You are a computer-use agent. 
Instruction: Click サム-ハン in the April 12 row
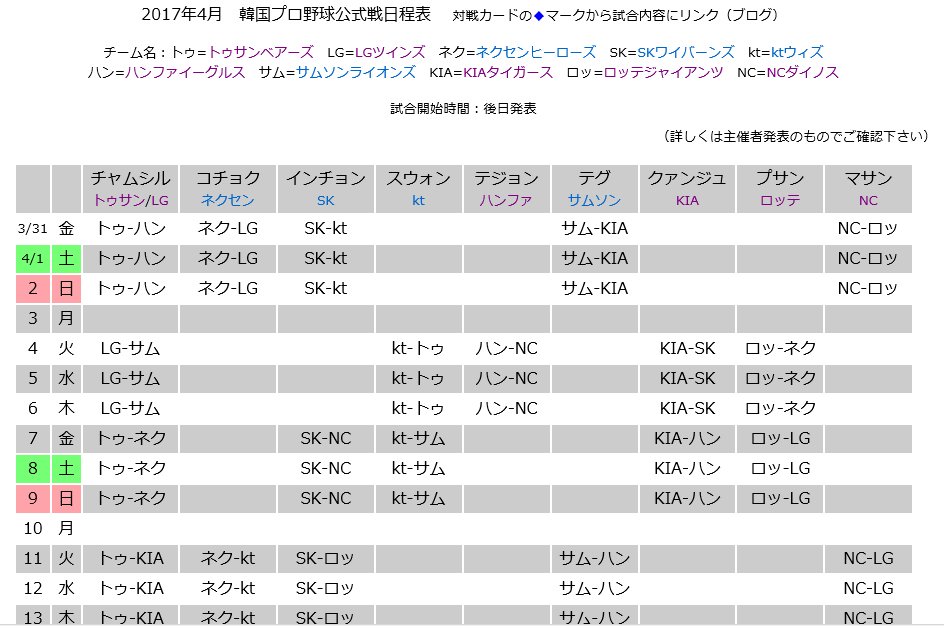594,589
